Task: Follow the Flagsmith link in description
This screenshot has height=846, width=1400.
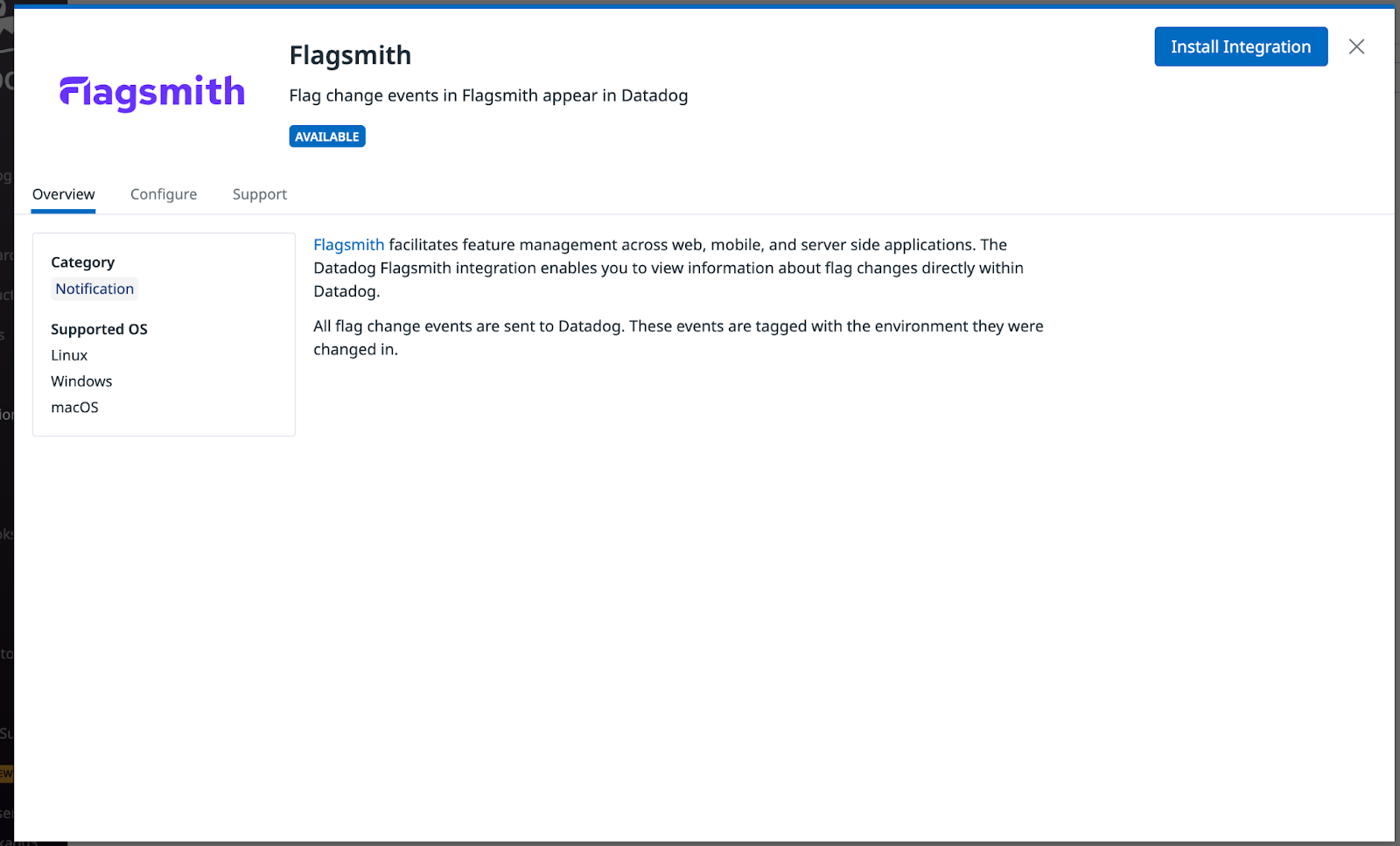Action: (x=349, y=245)
